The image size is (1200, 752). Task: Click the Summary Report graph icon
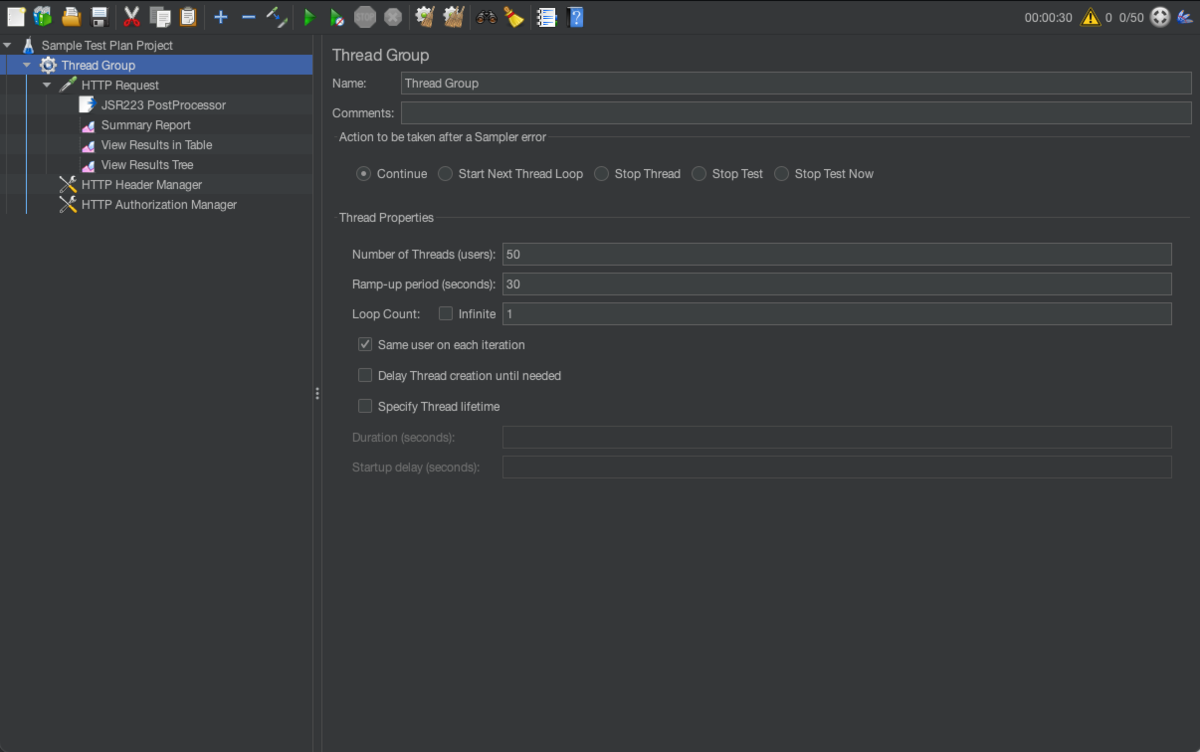88,125
